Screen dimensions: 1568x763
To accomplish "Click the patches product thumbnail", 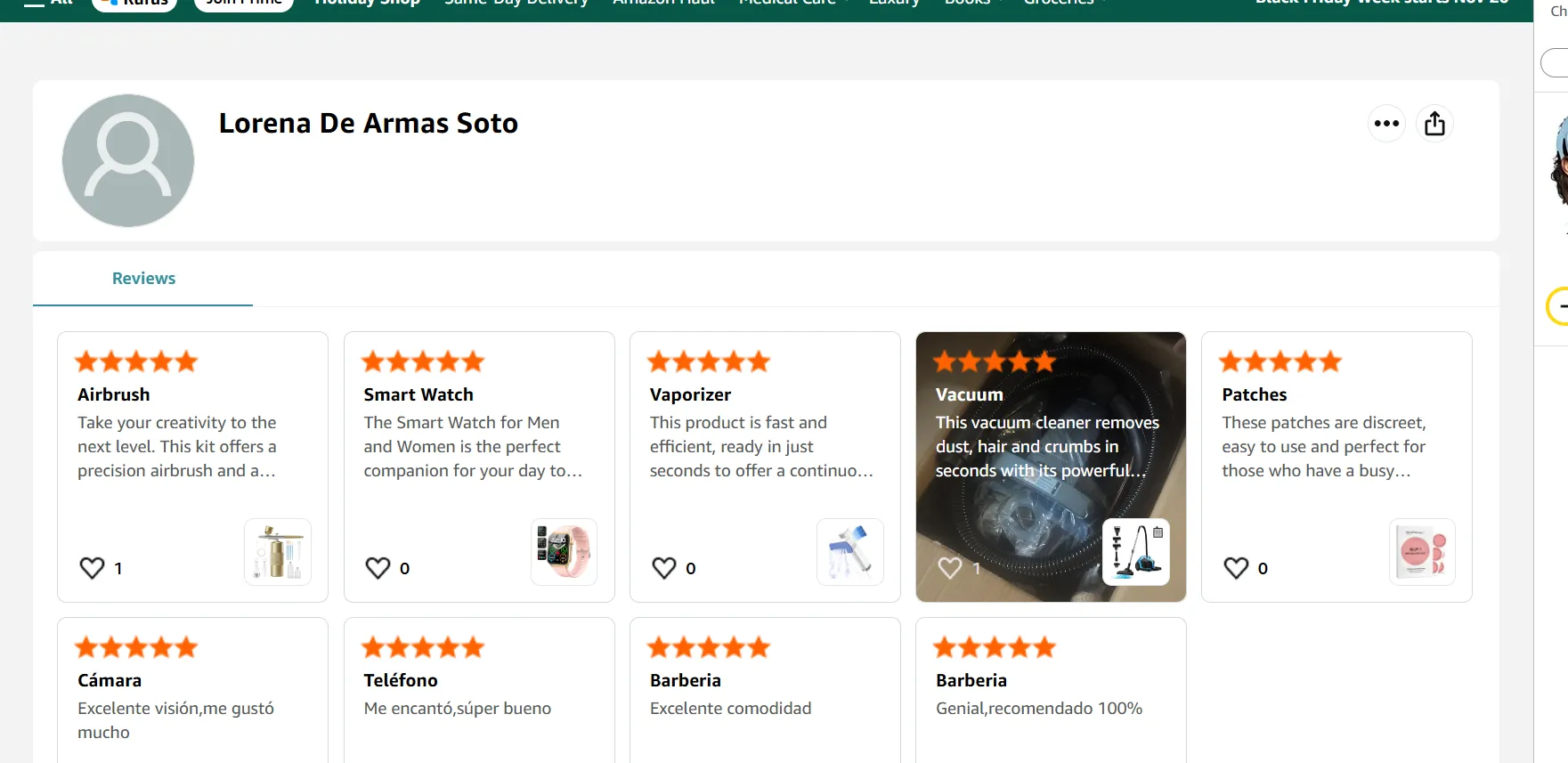I will 1422,552.
